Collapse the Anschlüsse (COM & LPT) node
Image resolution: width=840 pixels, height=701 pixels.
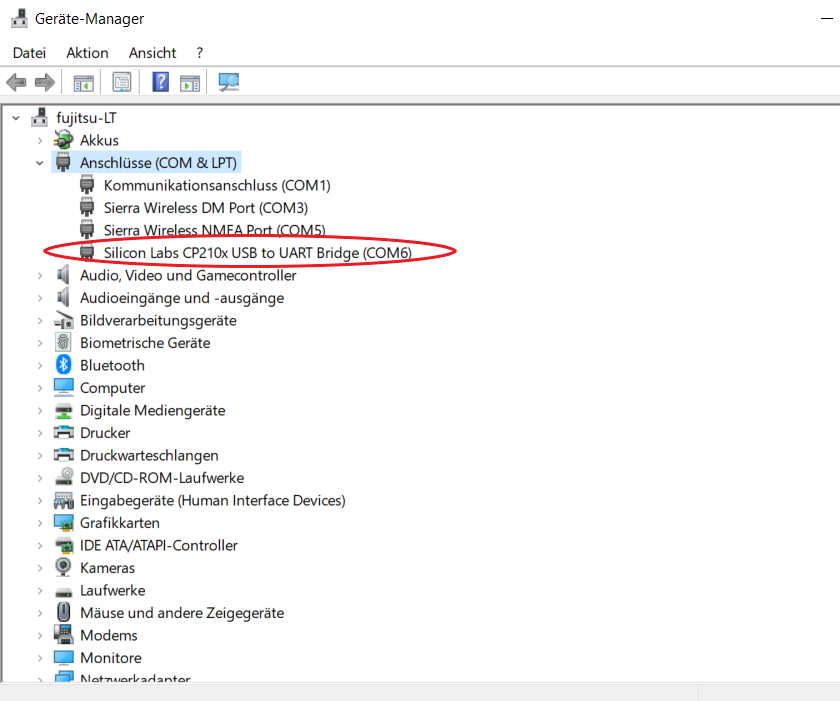click(40, 163)
